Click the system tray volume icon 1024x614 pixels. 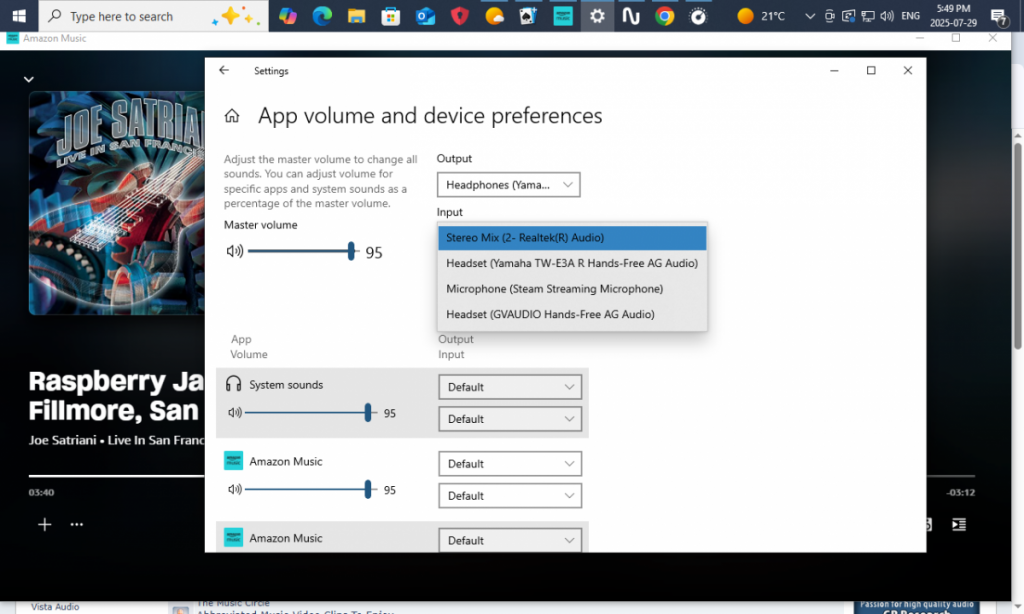pos(887,16)
